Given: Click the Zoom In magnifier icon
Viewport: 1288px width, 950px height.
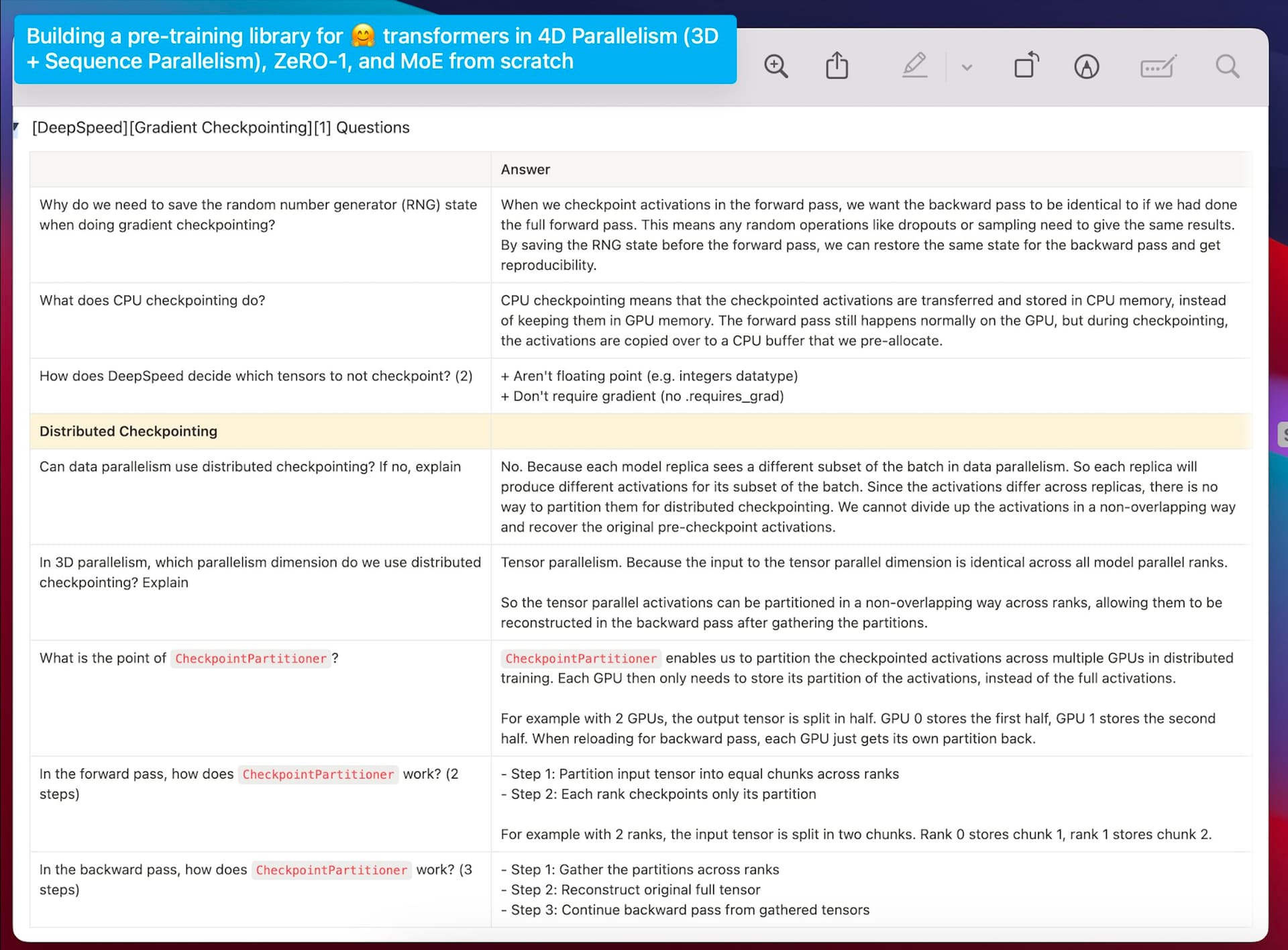Looking at the screenshot, I should click(x=775, y=66).
